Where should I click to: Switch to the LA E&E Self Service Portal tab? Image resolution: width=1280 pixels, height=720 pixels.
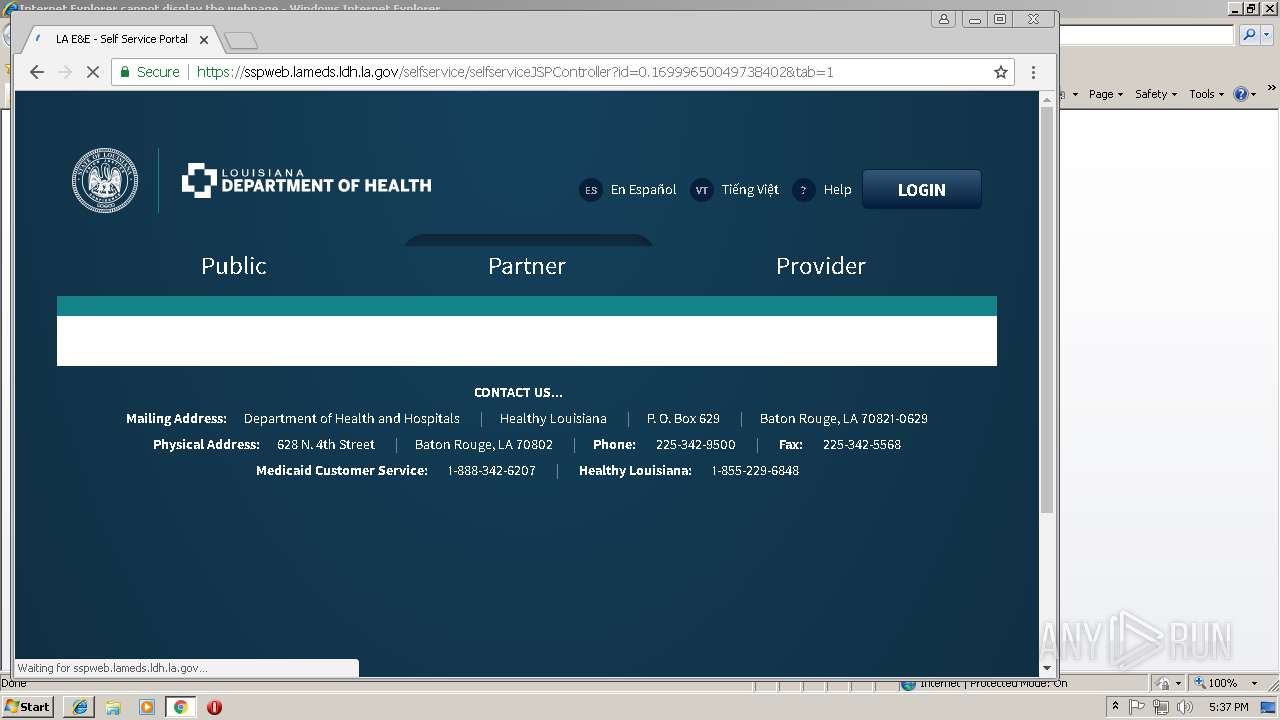pyautogui.click(x=121, y=40)
